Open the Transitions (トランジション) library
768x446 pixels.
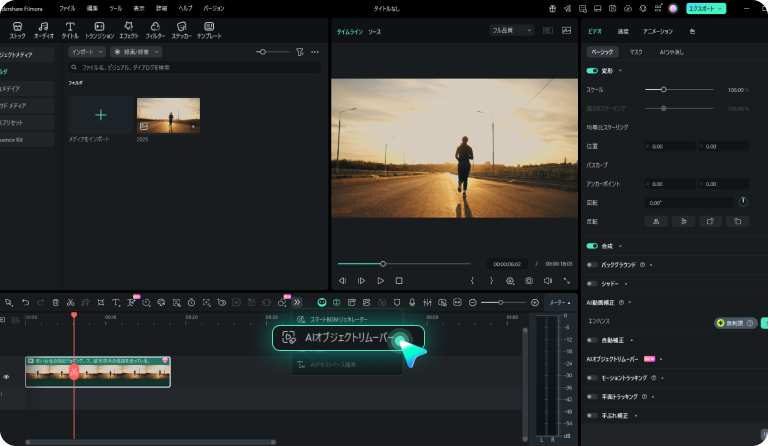point(99,29)
